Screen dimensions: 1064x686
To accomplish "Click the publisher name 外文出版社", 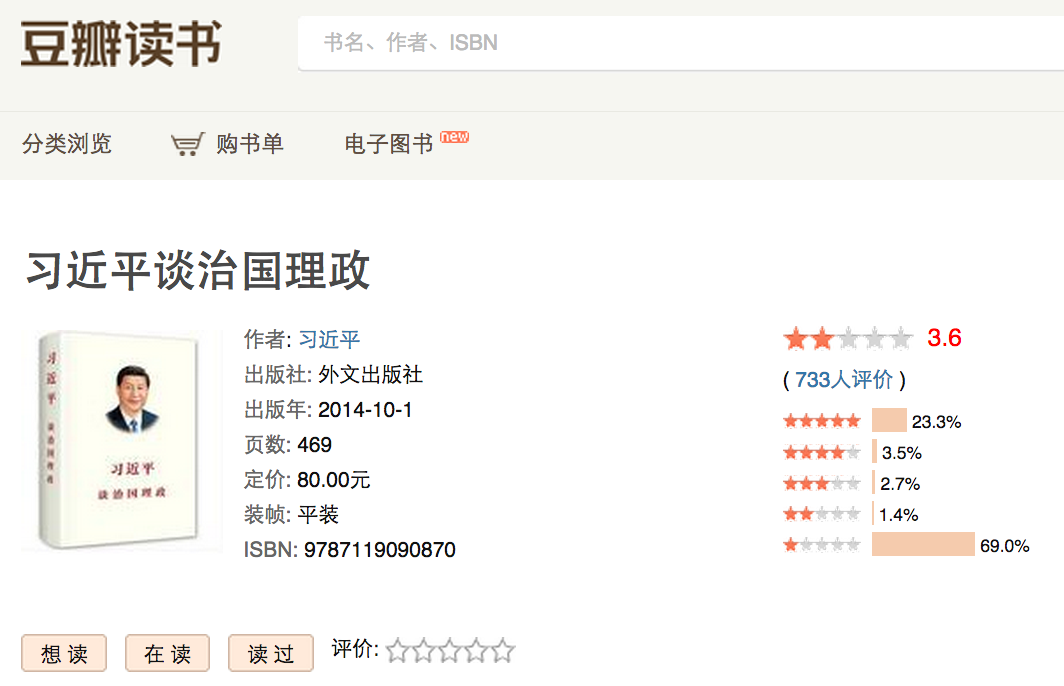I will pyautogui.click(x=370, y=375).
